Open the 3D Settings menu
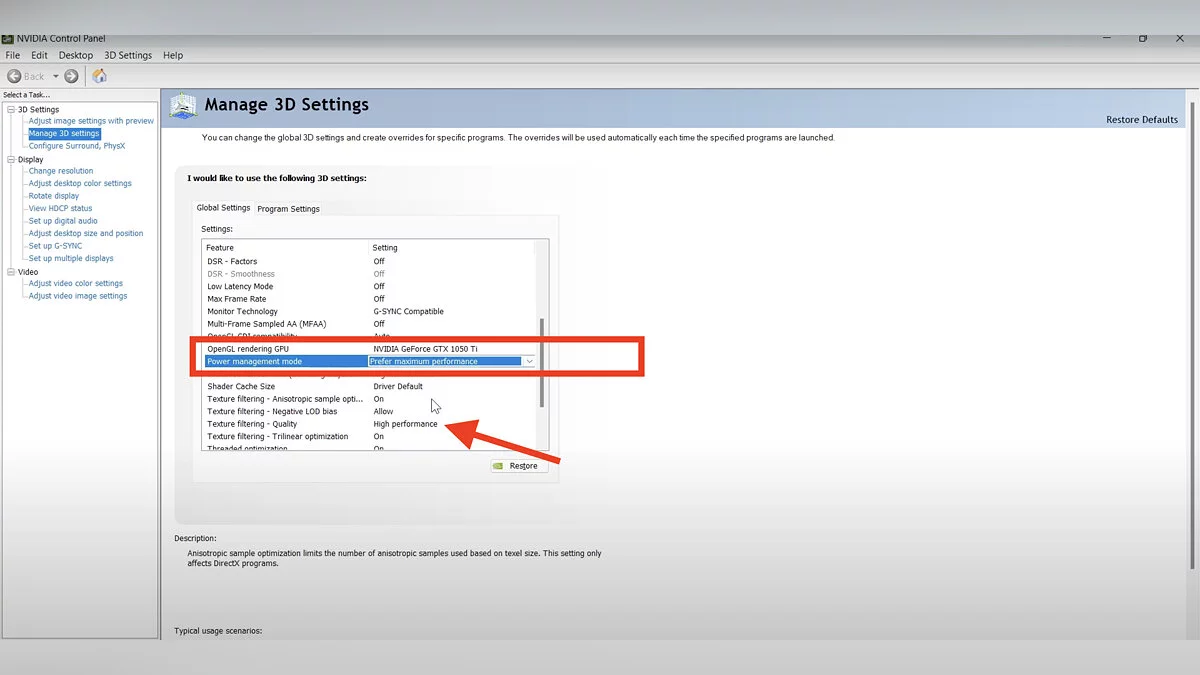This screenshot has height=675, width=1200. [x=128, y=55]
